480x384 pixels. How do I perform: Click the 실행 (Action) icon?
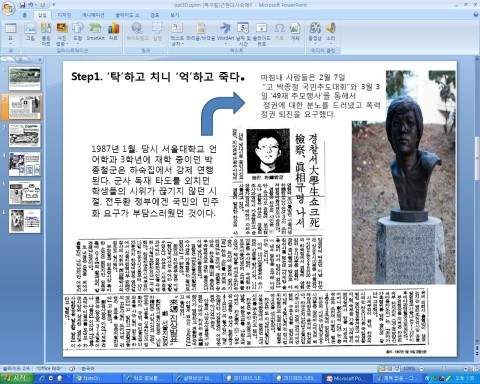click(x=157, y=32)
